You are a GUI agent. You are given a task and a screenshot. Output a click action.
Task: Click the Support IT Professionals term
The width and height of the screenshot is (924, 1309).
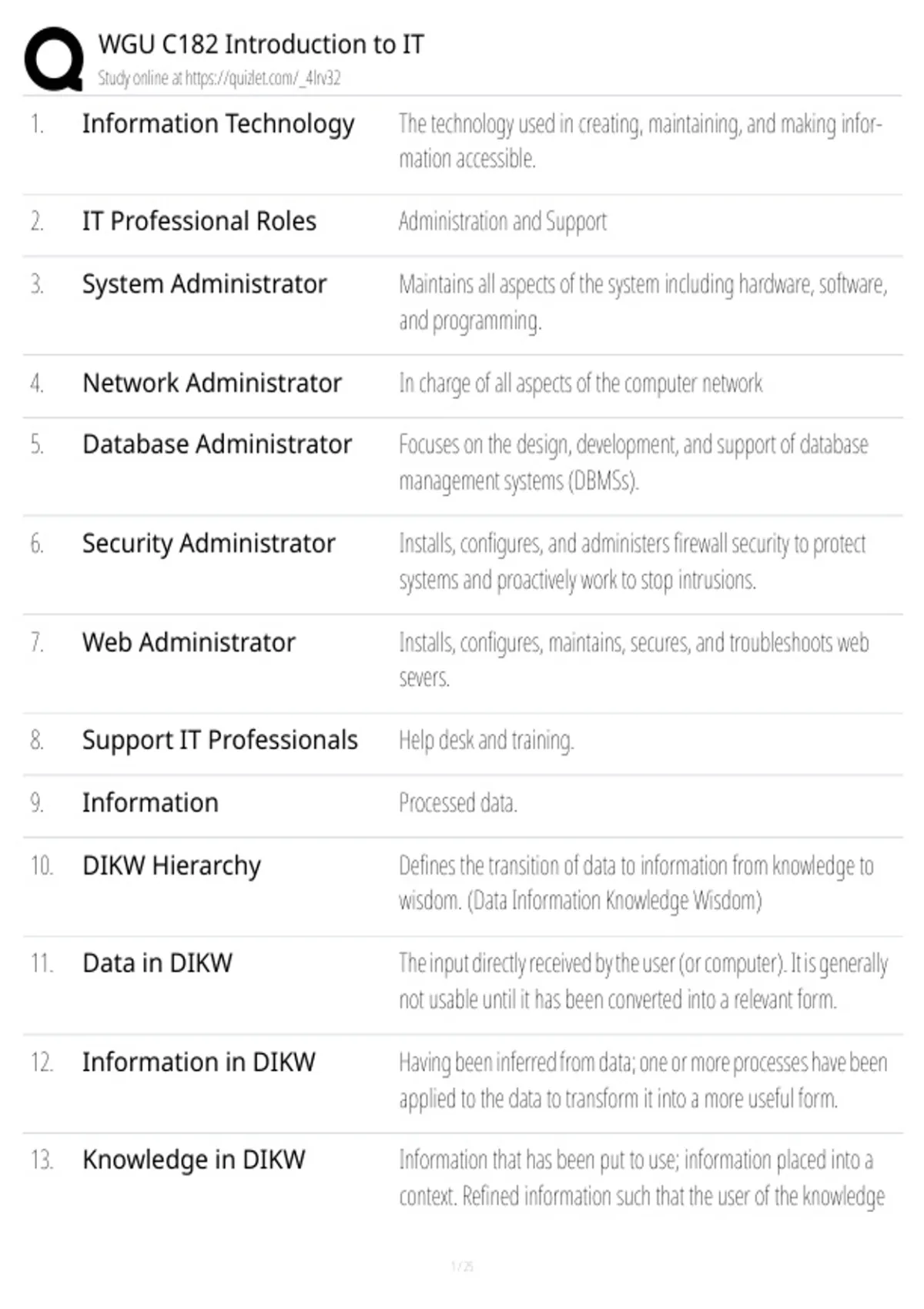point(220,741)
